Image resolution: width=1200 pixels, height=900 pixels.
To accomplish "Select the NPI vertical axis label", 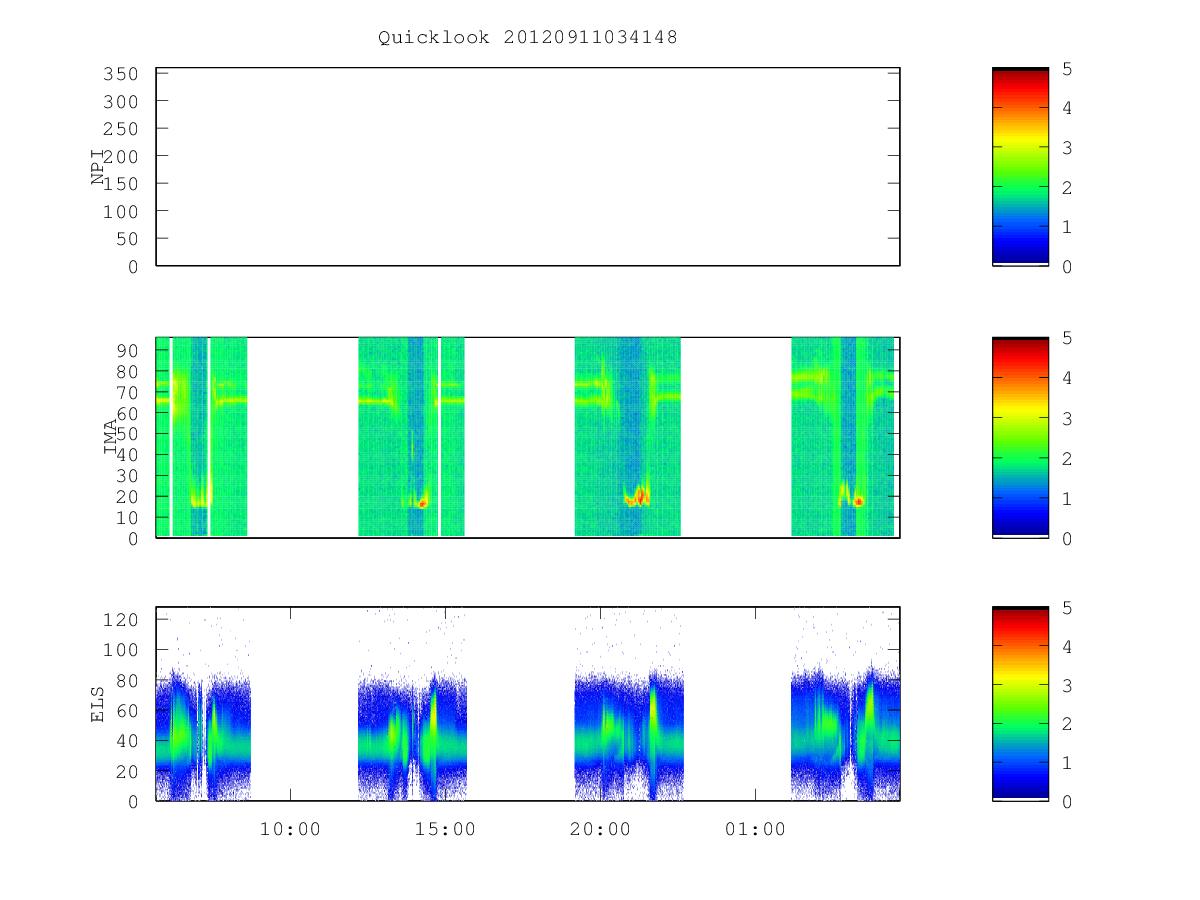I will [x=98, y=167].
